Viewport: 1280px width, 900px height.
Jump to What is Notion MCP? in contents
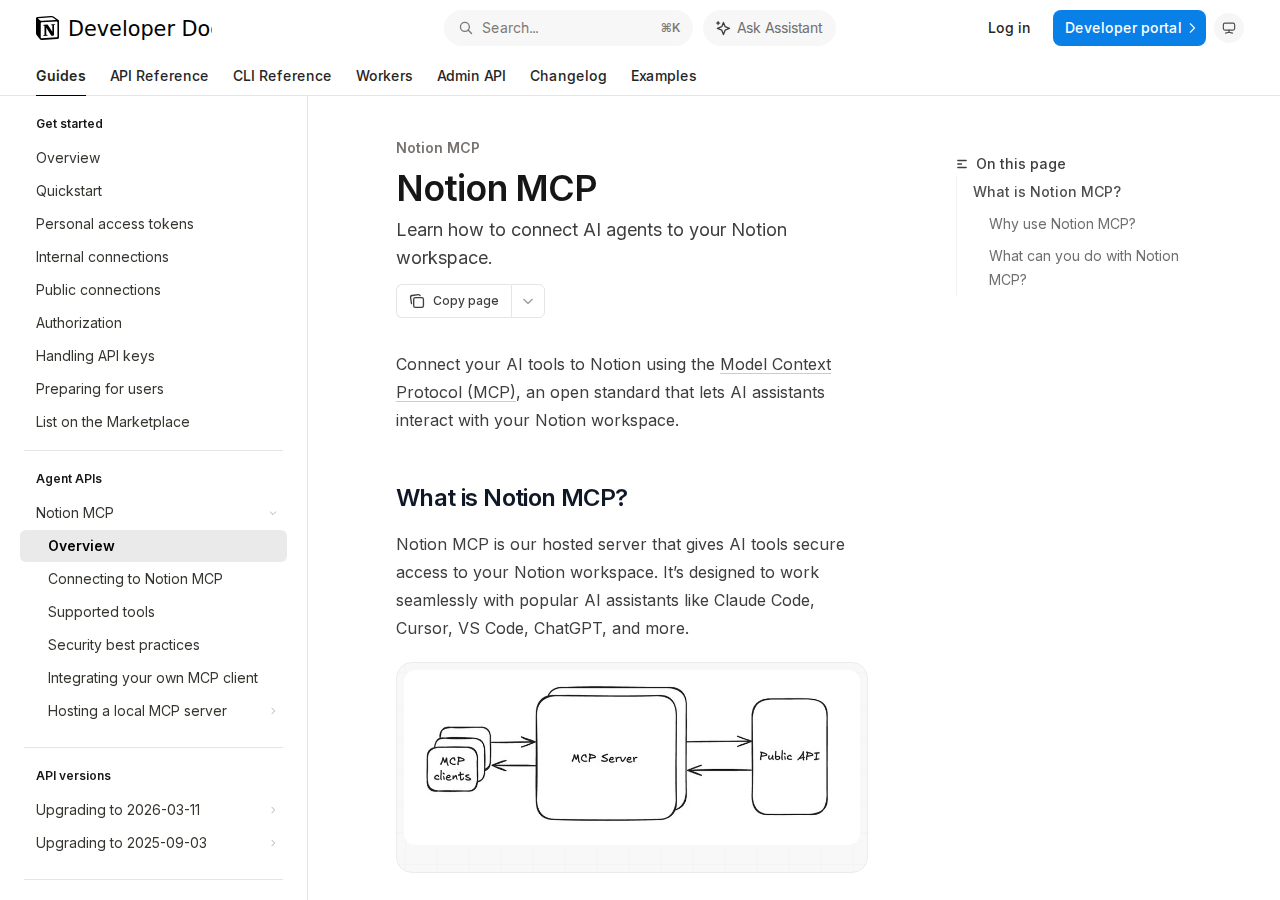click(1047, 192)
